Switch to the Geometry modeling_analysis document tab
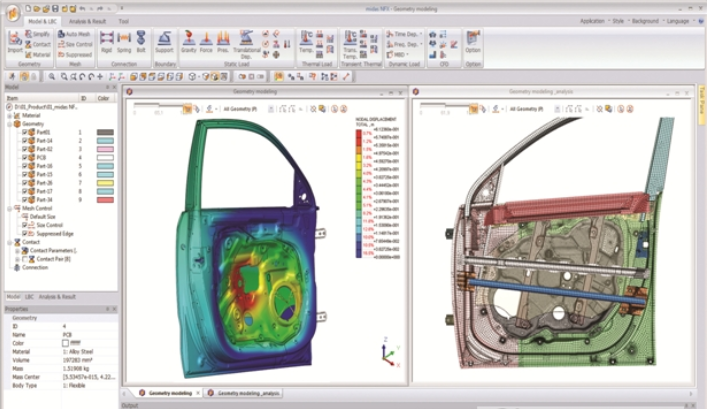707x409 pixels. tap(245, 394)
